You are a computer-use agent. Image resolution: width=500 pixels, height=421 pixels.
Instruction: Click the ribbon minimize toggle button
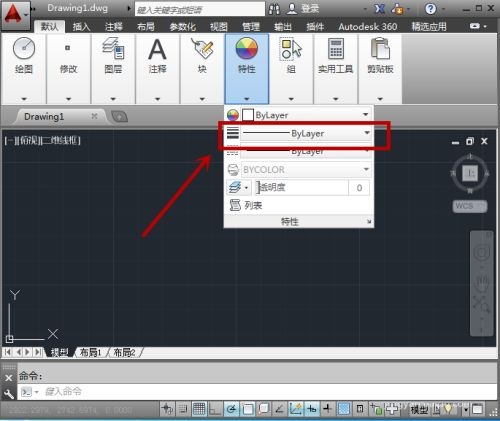tap(475, 26)
